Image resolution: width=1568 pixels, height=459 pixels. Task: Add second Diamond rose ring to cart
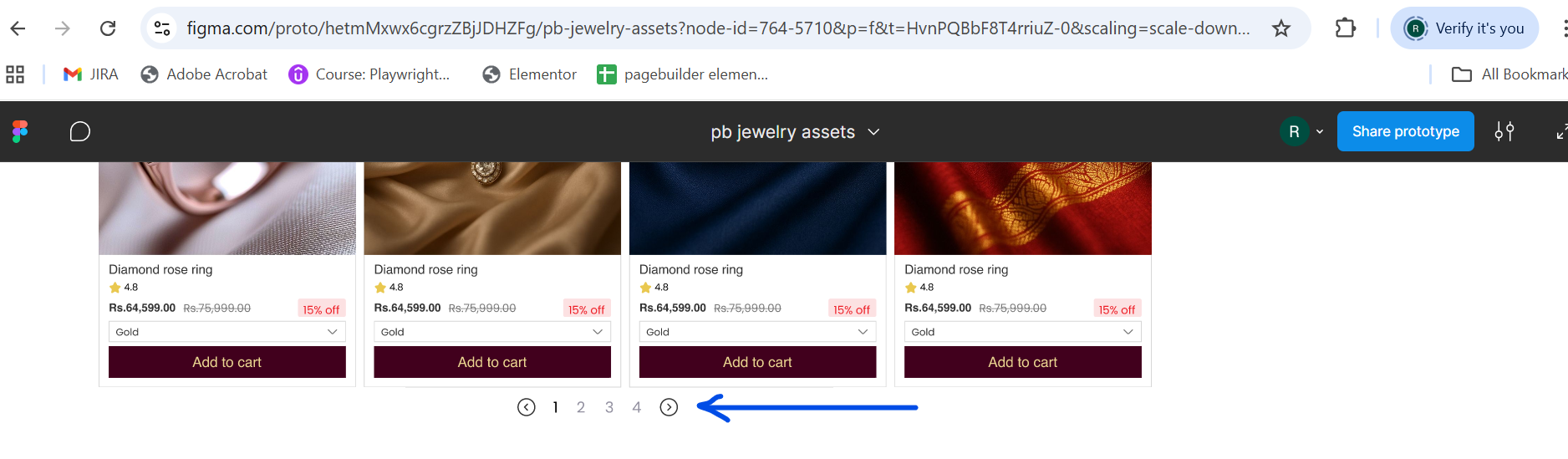click(492, 362)
